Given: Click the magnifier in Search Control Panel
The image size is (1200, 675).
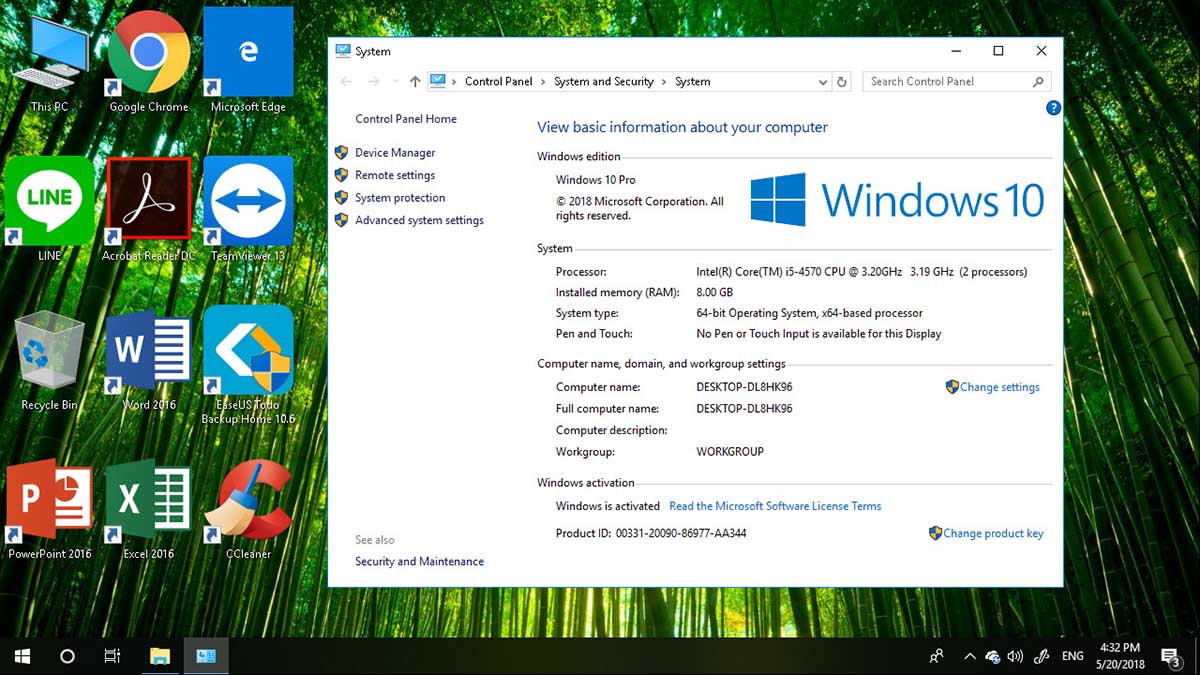Looking at the screenshot, I should click(x=1038, y=82).
